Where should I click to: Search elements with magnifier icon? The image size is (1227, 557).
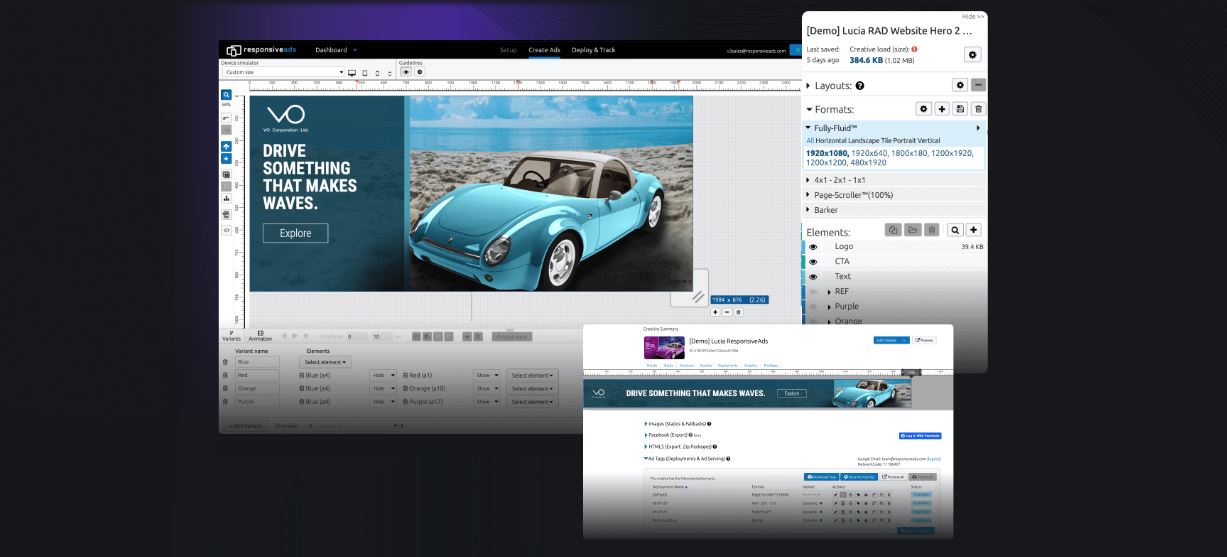pos(955,230)
